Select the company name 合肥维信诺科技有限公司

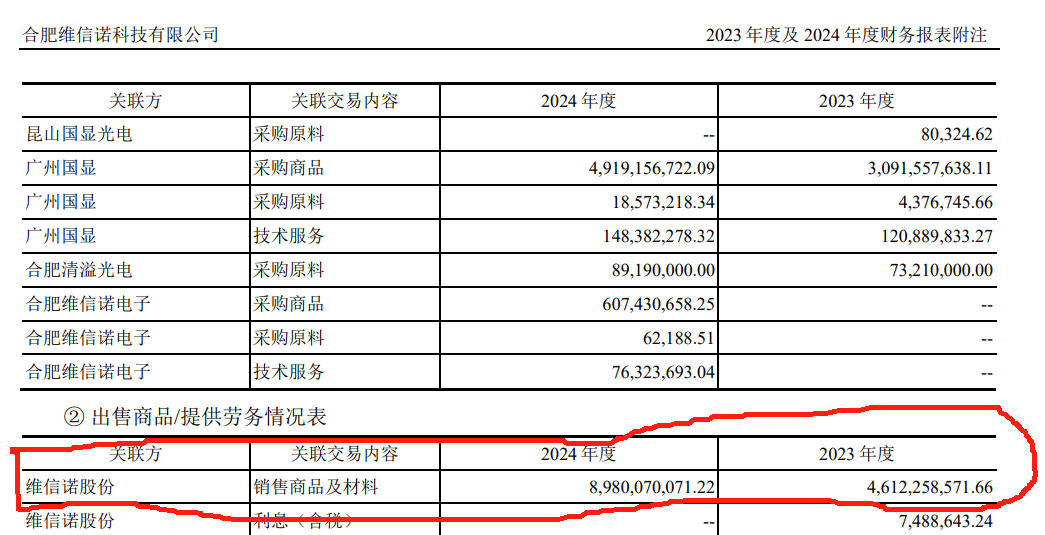click(x=121, y=35)
